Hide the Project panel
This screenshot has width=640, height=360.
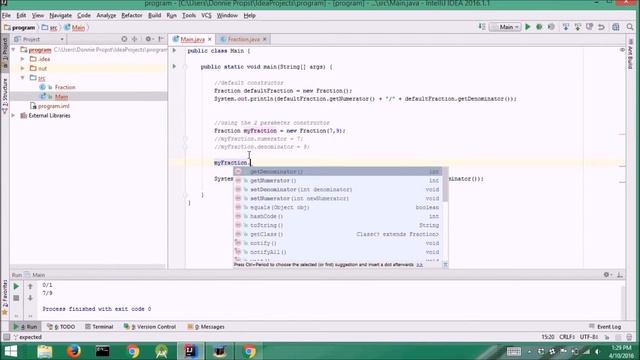pyautogui.click(x=161, y=39)
